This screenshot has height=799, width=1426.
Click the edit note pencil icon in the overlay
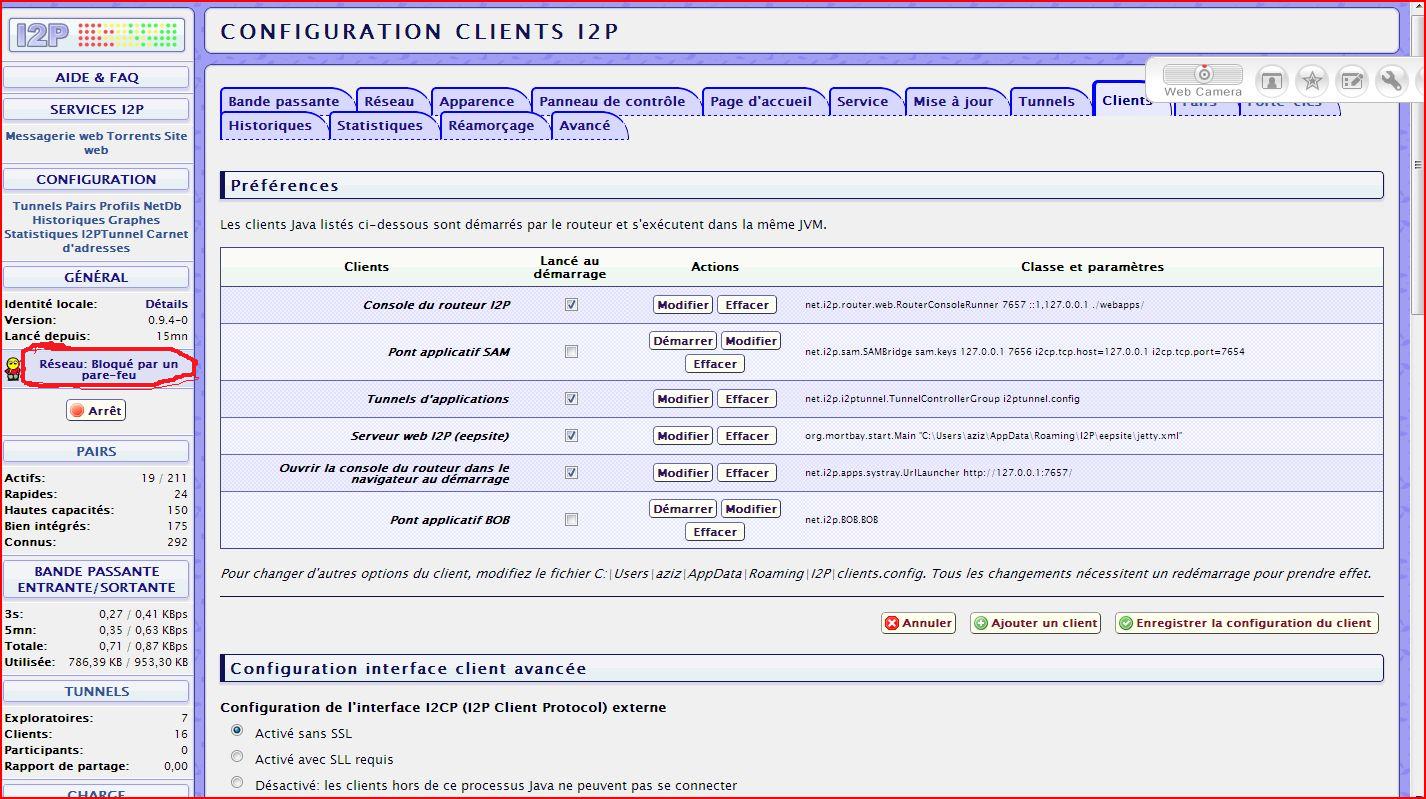1352,81
